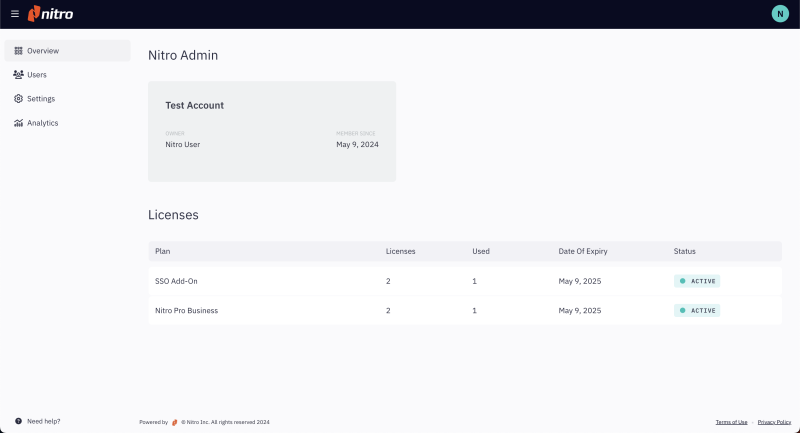
Task: Click the Nitro logo in header
Action: coord(51,14)
